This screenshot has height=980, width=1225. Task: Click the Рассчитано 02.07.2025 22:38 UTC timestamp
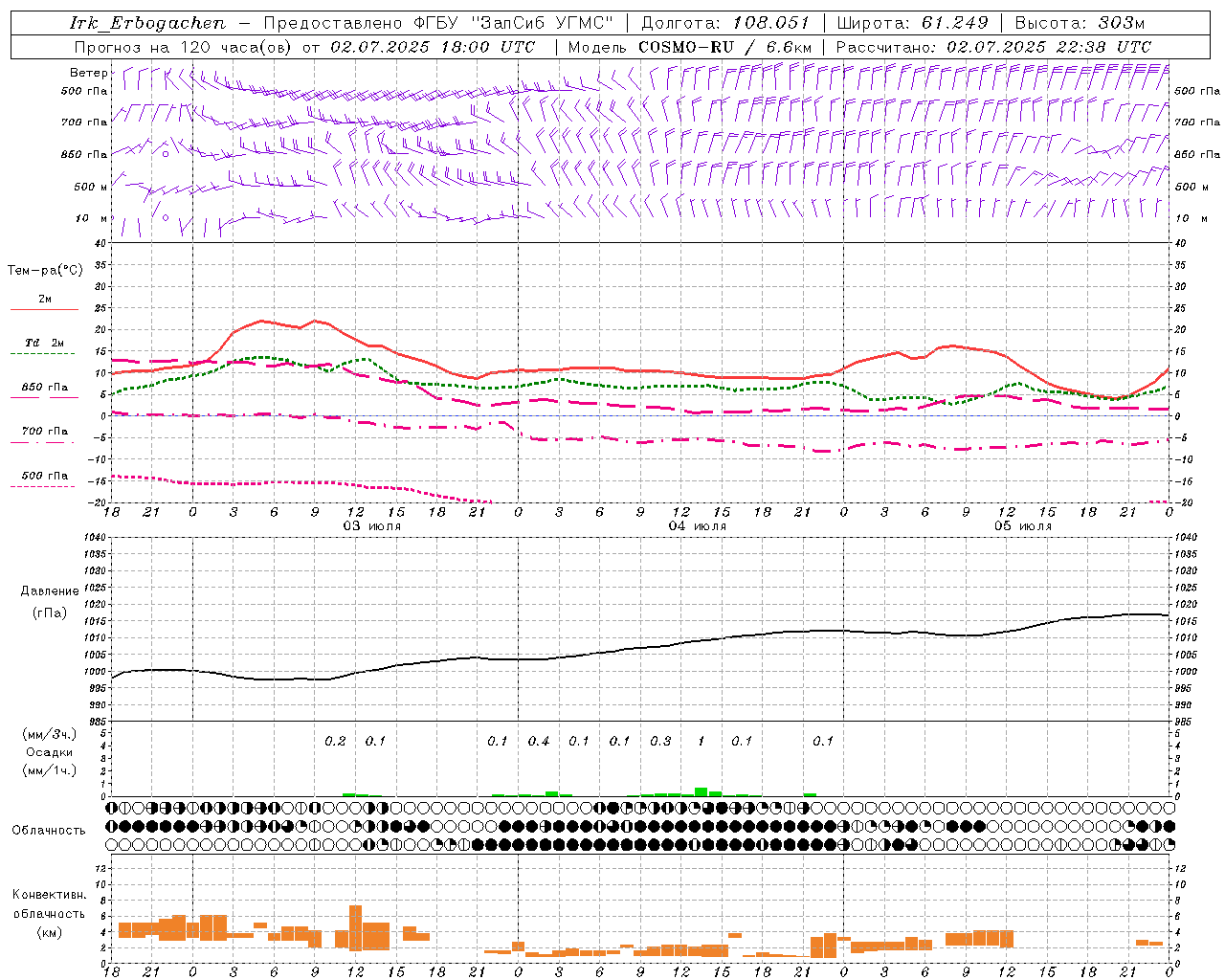[x=993, y=47]
